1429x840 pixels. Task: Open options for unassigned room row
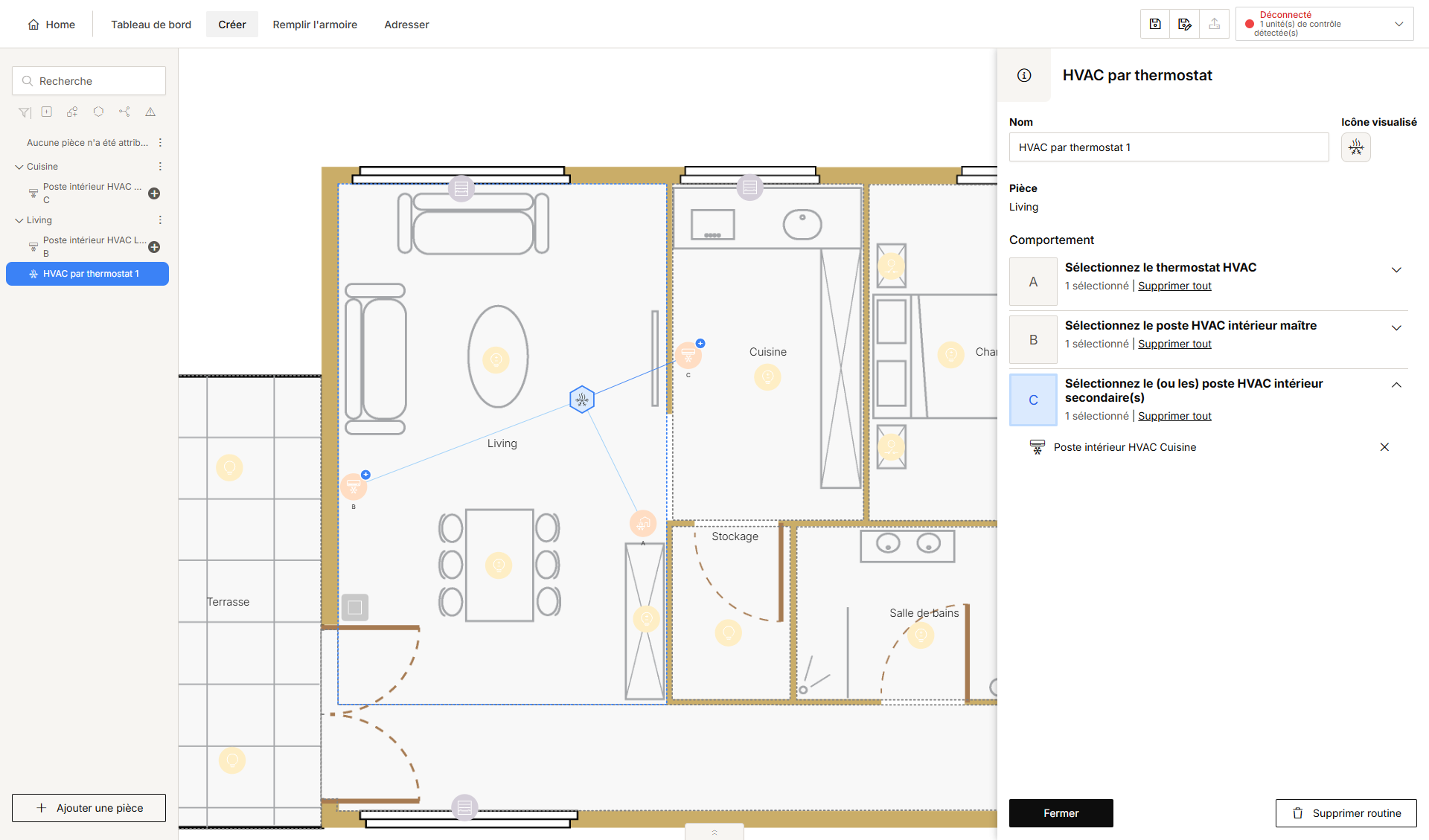pyautogui.click(x=160, y=143)
